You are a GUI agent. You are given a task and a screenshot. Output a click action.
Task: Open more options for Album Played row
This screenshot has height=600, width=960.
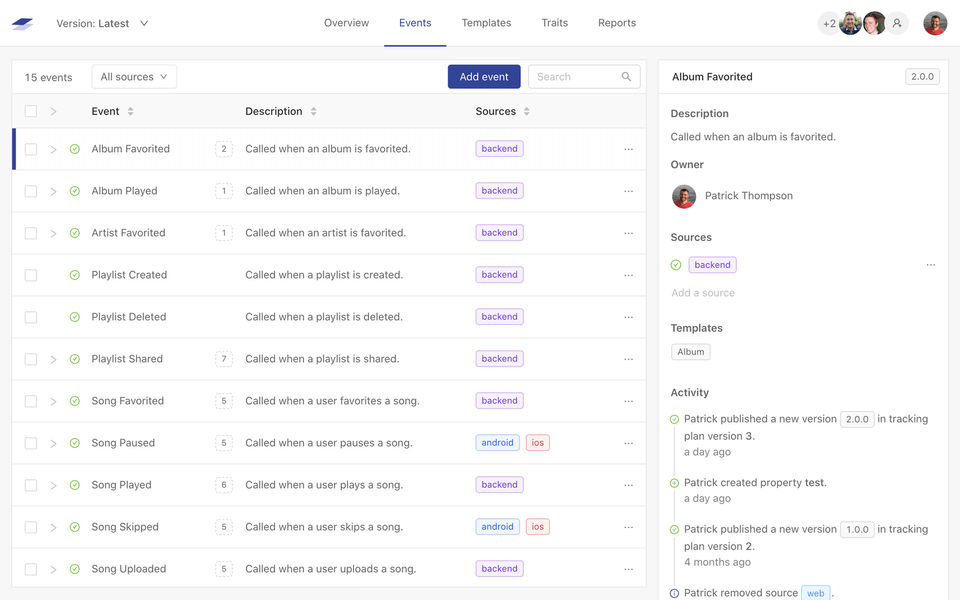click(628, 191)
